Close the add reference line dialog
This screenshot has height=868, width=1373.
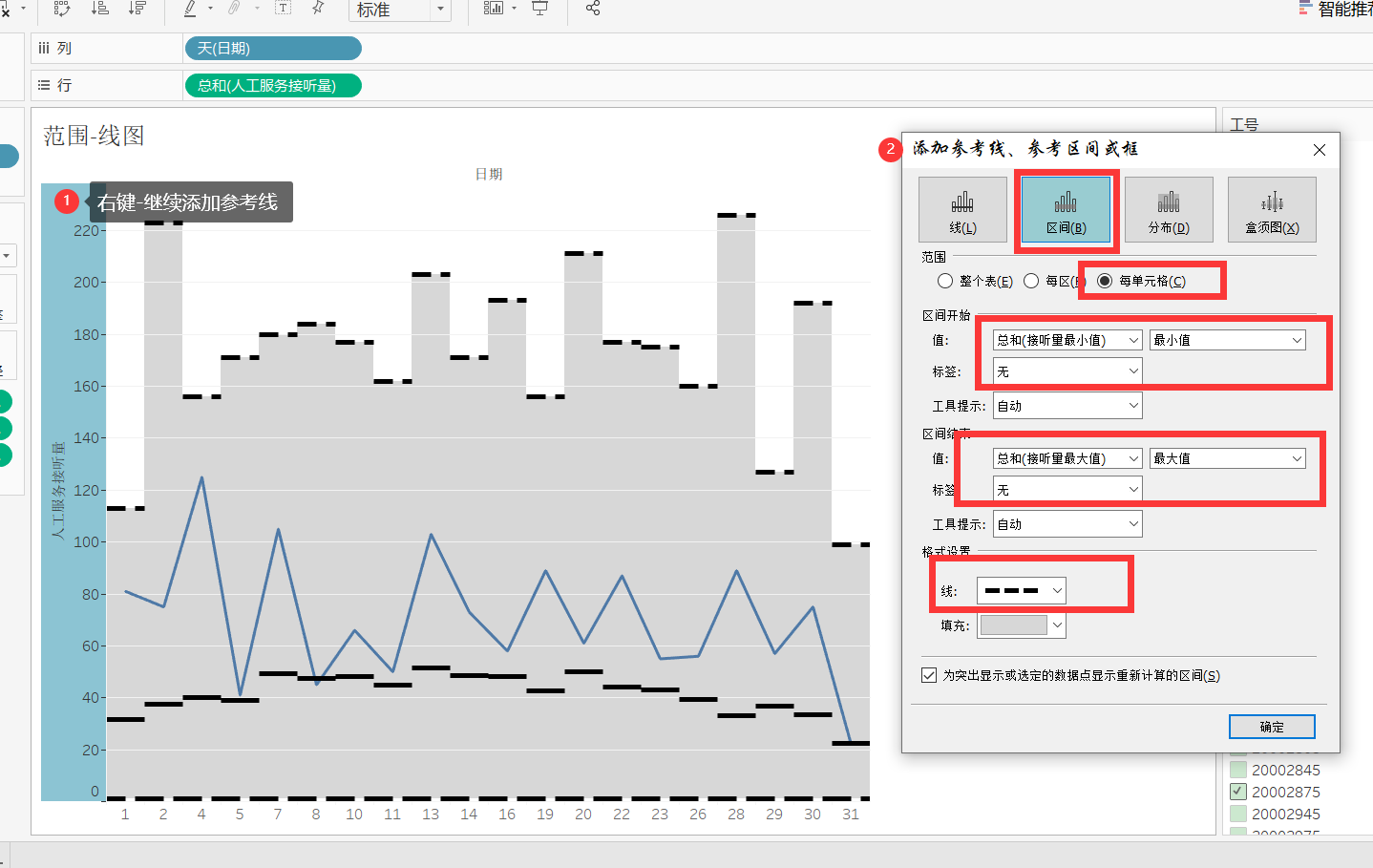[x=1320, y=150]
